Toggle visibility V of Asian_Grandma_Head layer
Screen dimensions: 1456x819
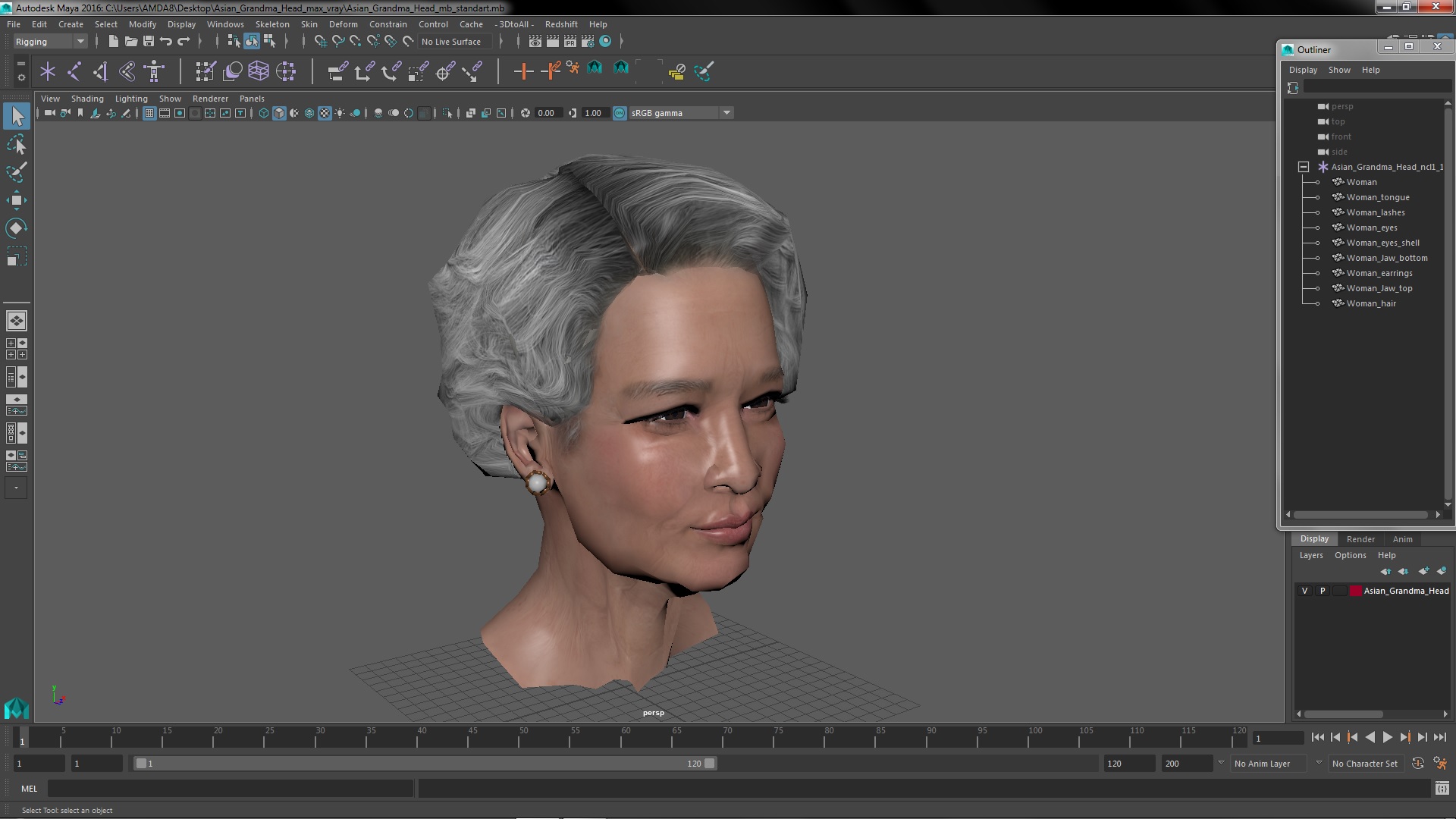[1304, 591]
